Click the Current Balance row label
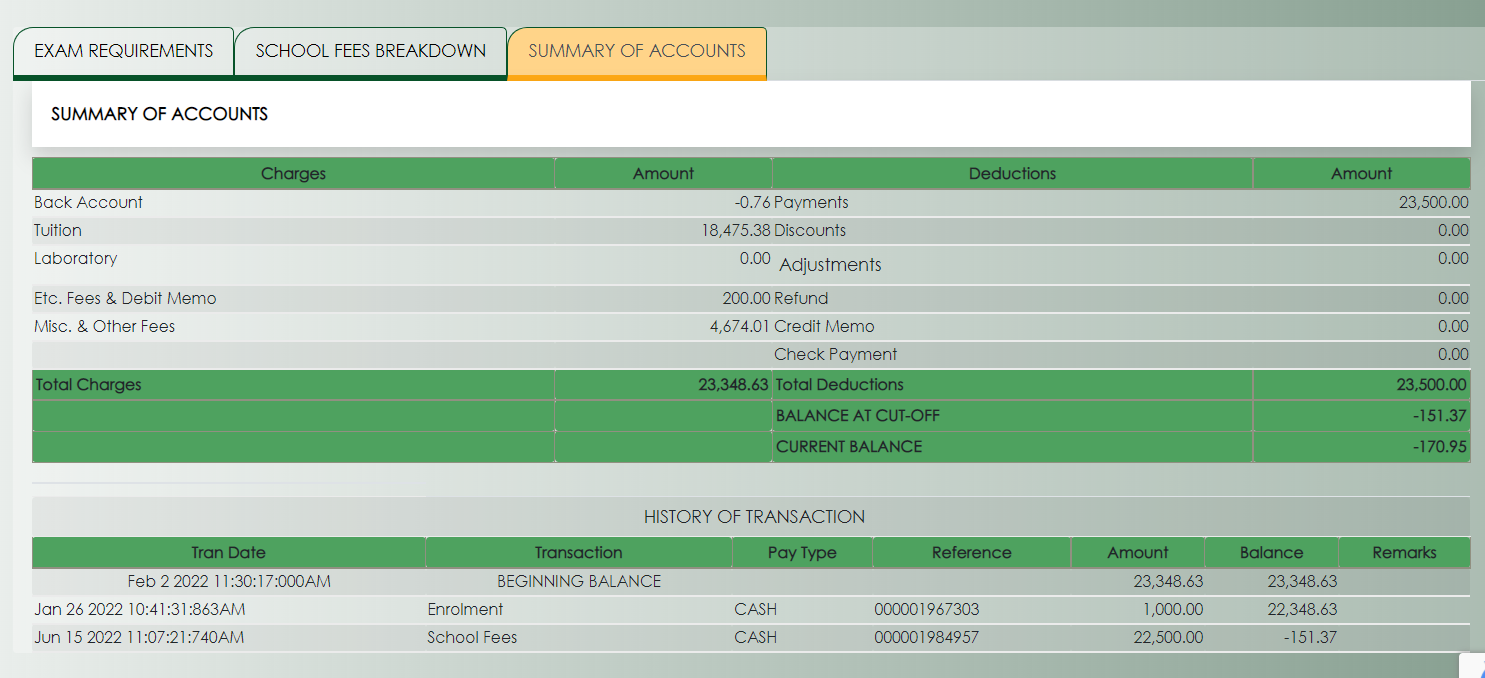The image size is (1485, 678). pyautogui.click(x=849, y=447)
